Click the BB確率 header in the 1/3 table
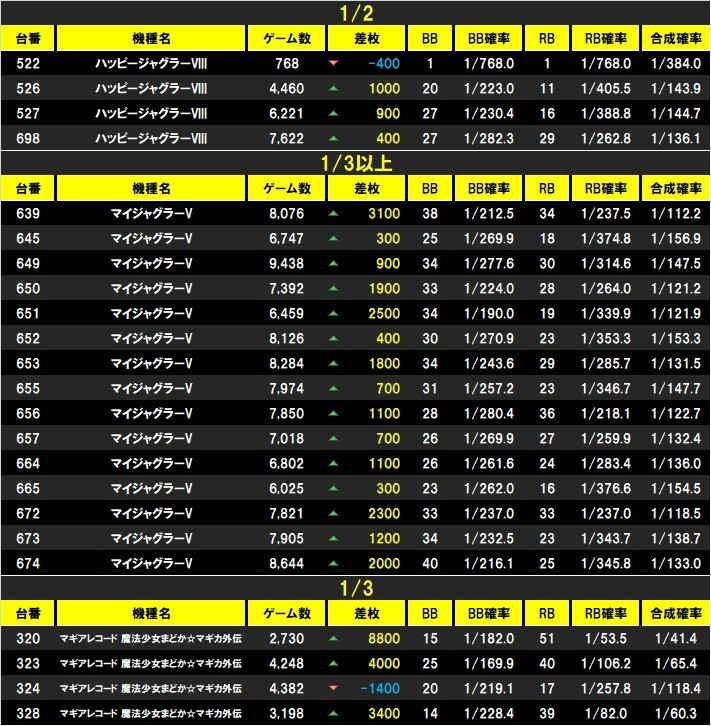This screenshot has width=711, height=726. 489,613
